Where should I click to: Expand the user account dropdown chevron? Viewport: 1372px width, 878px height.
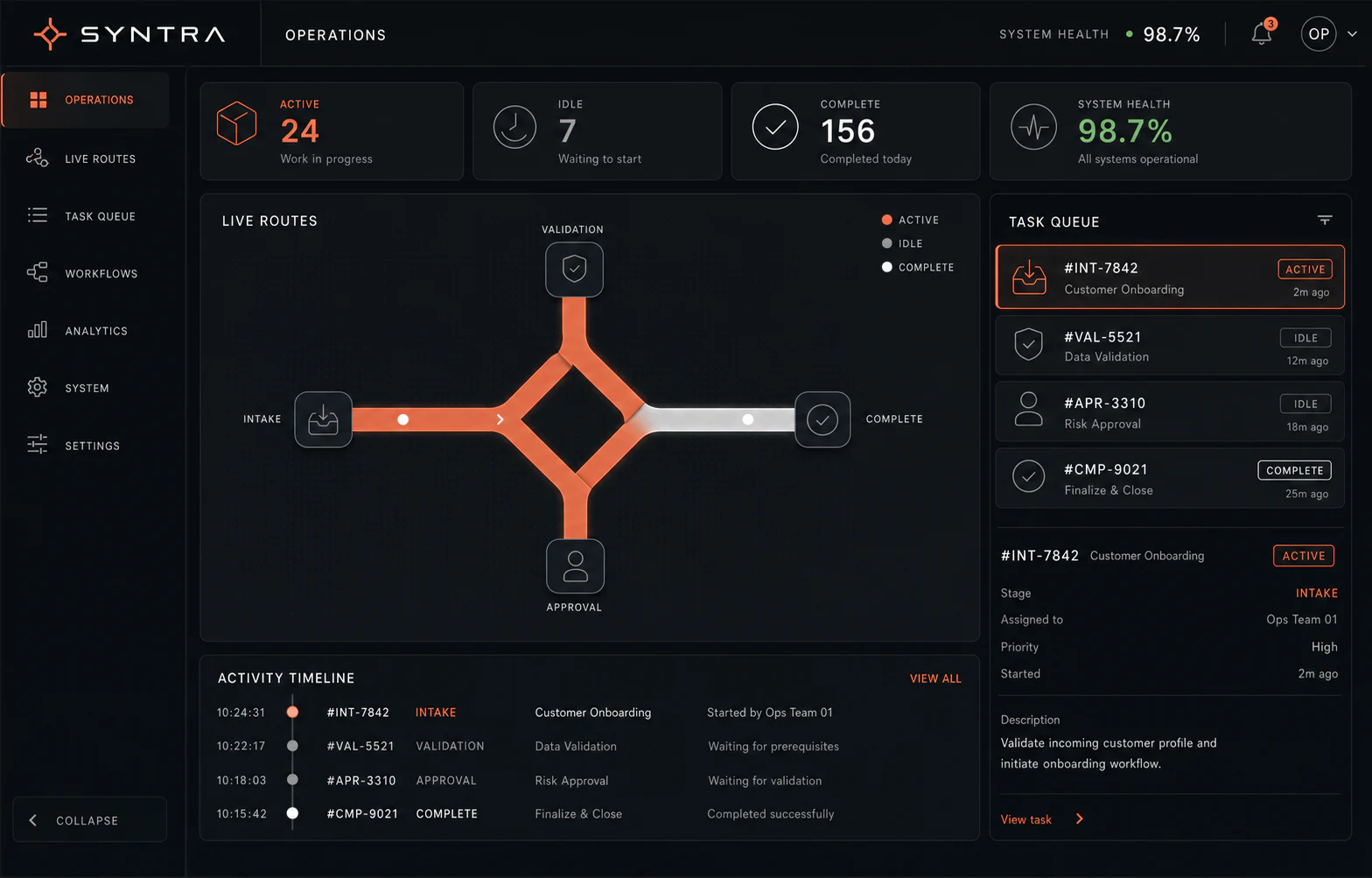pyautogui.click(x=1352, y=34)
